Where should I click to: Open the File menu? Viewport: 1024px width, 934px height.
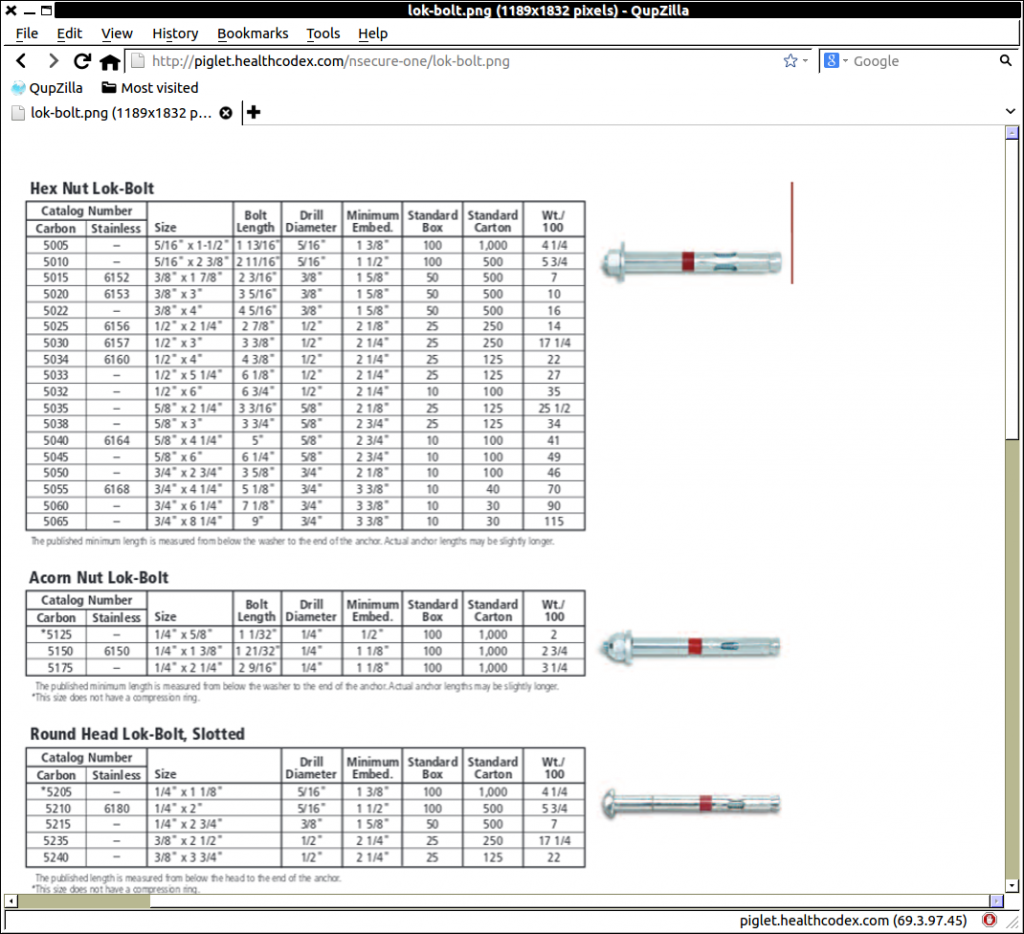tap(27, 33)
